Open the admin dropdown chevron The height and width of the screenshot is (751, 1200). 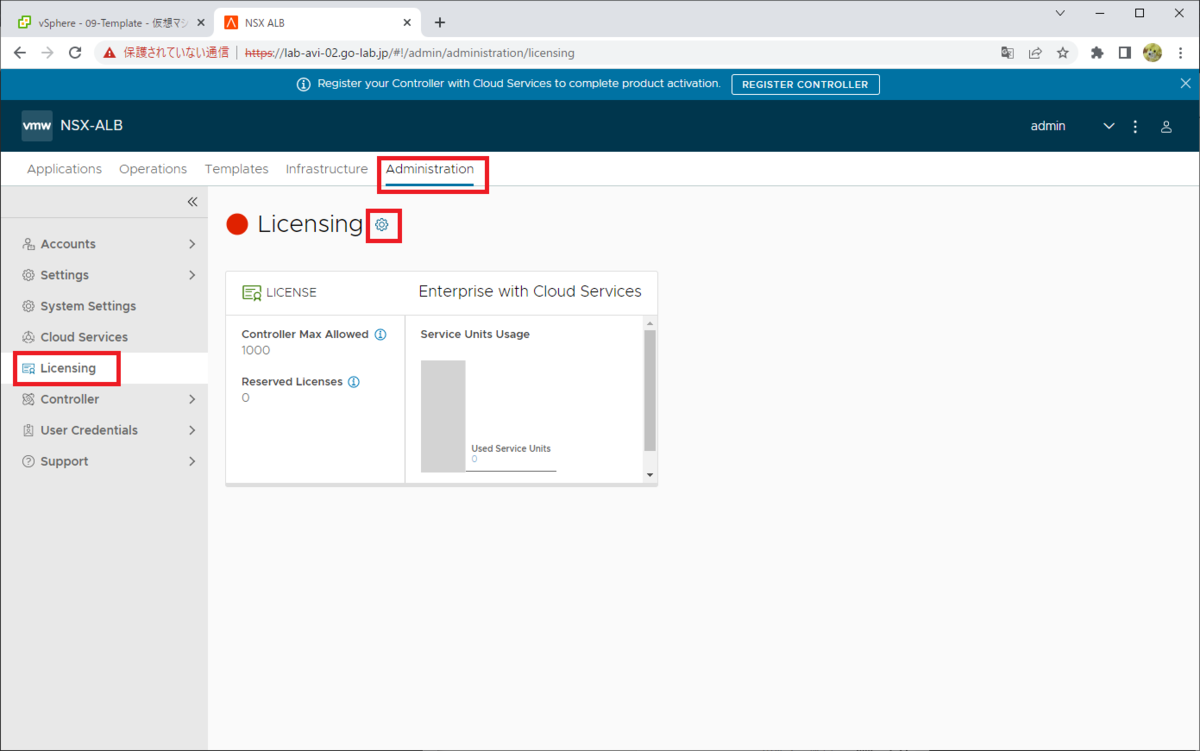click(1108, 127)
